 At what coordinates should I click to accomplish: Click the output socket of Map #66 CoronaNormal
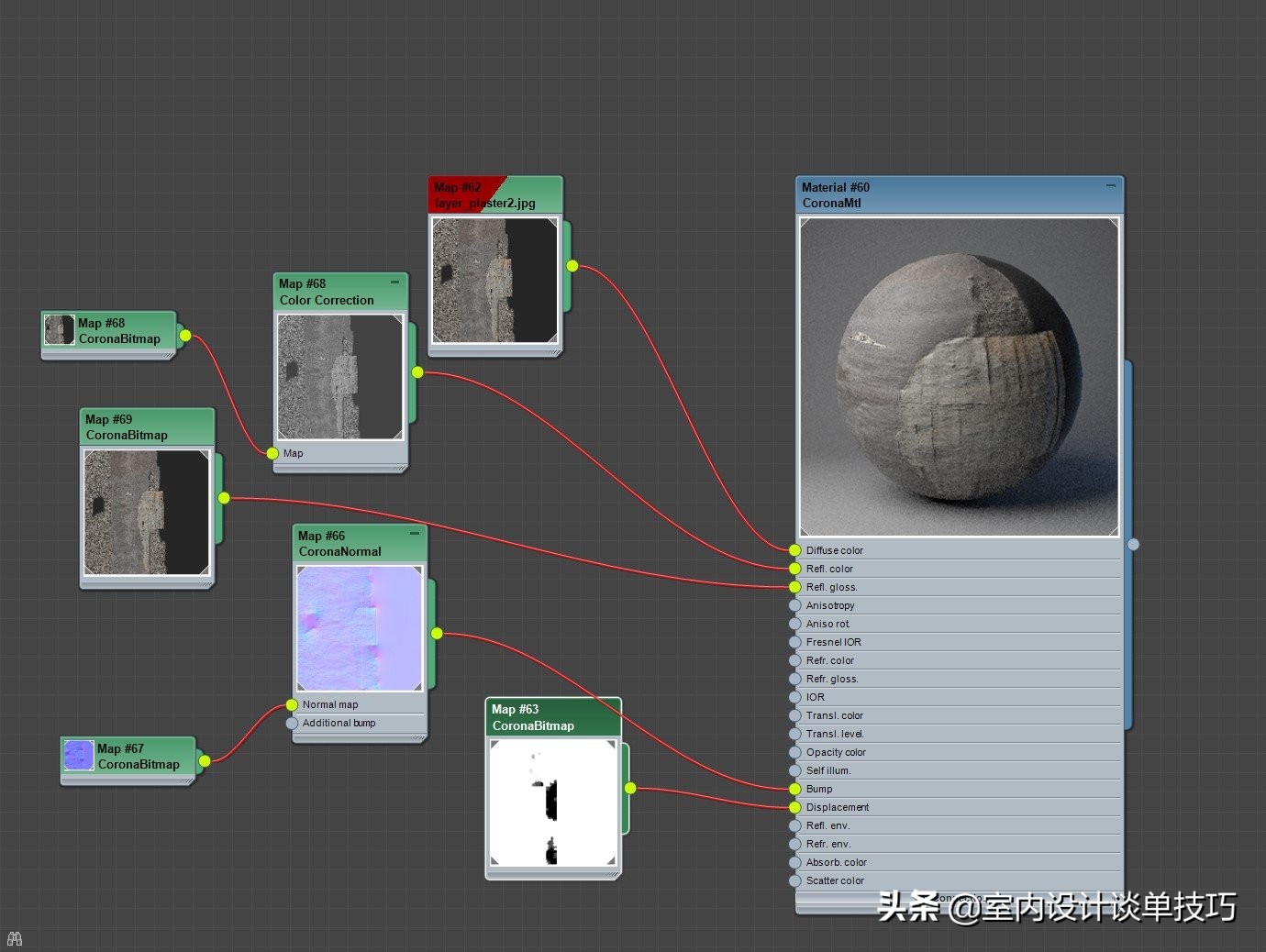pyautogui.click(x=437, y=633)
